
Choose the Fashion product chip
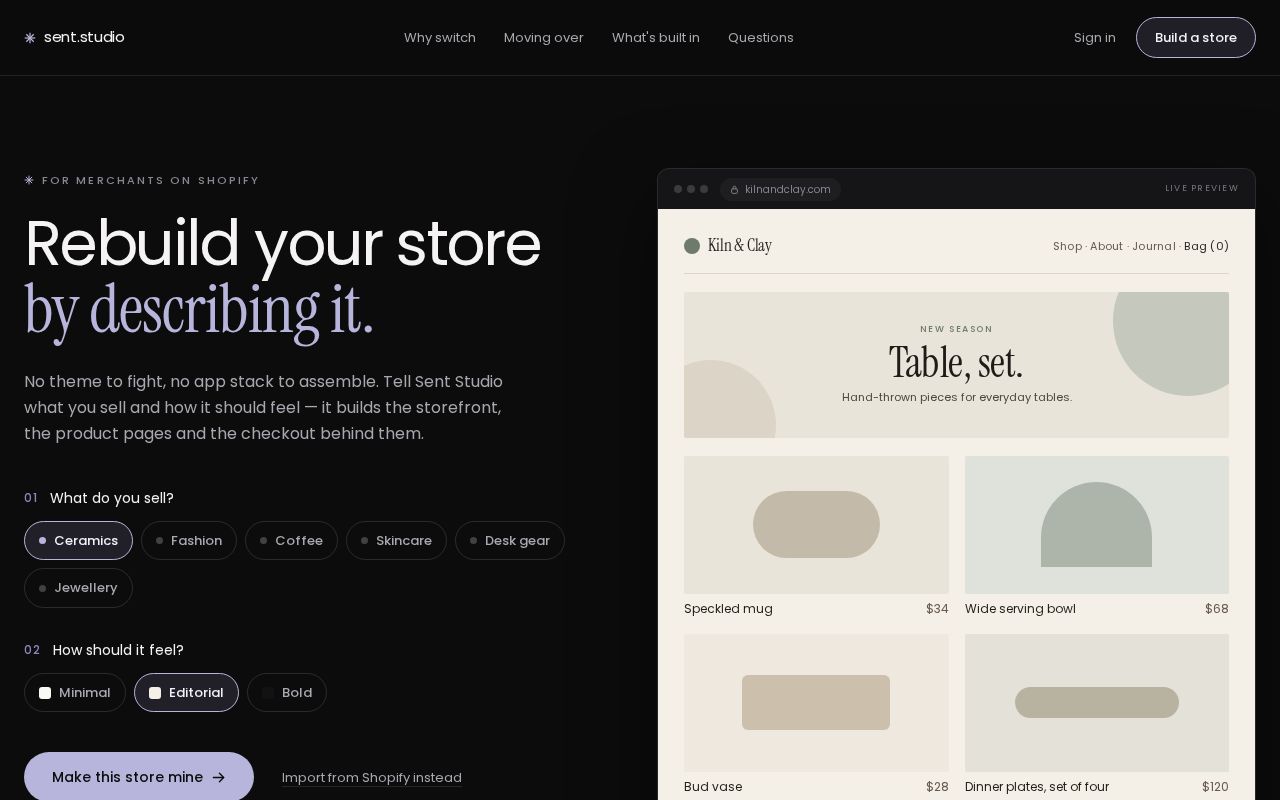coord(189,541)
